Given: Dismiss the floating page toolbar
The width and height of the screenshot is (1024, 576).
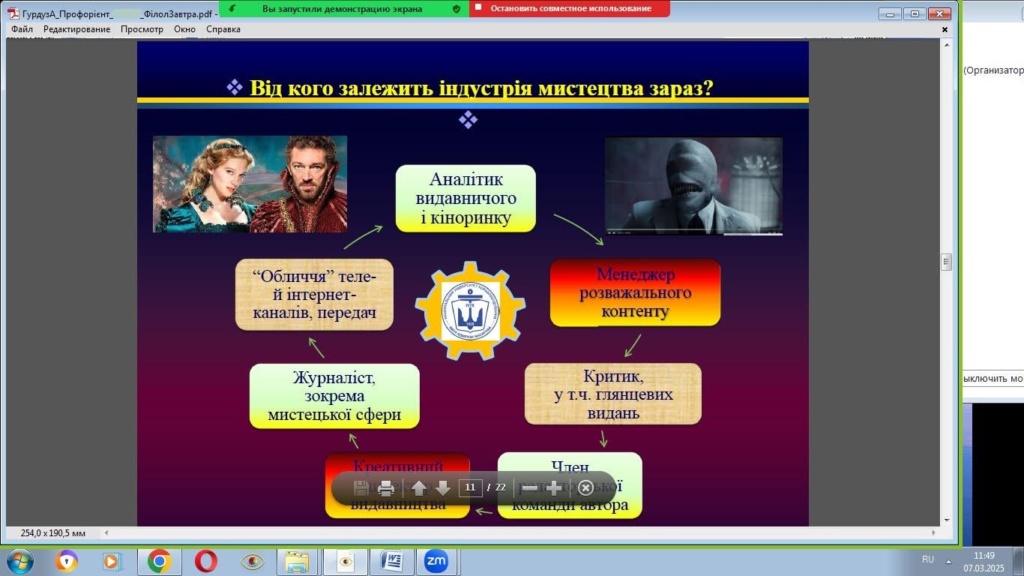Looking at the screenshot, I should pos(586,487).
